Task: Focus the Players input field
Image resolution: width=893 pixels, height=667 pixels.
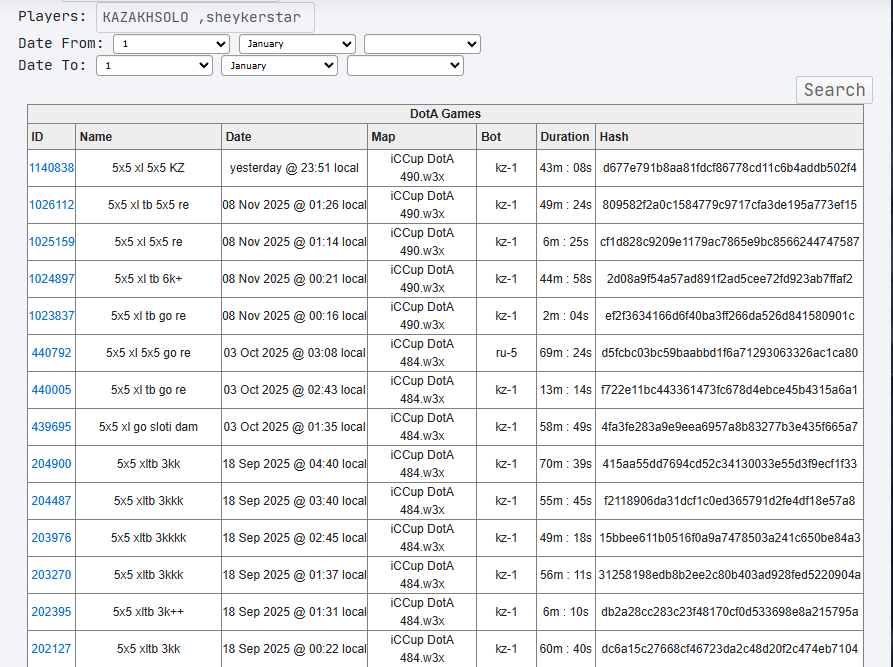Action: click(206, 17)
